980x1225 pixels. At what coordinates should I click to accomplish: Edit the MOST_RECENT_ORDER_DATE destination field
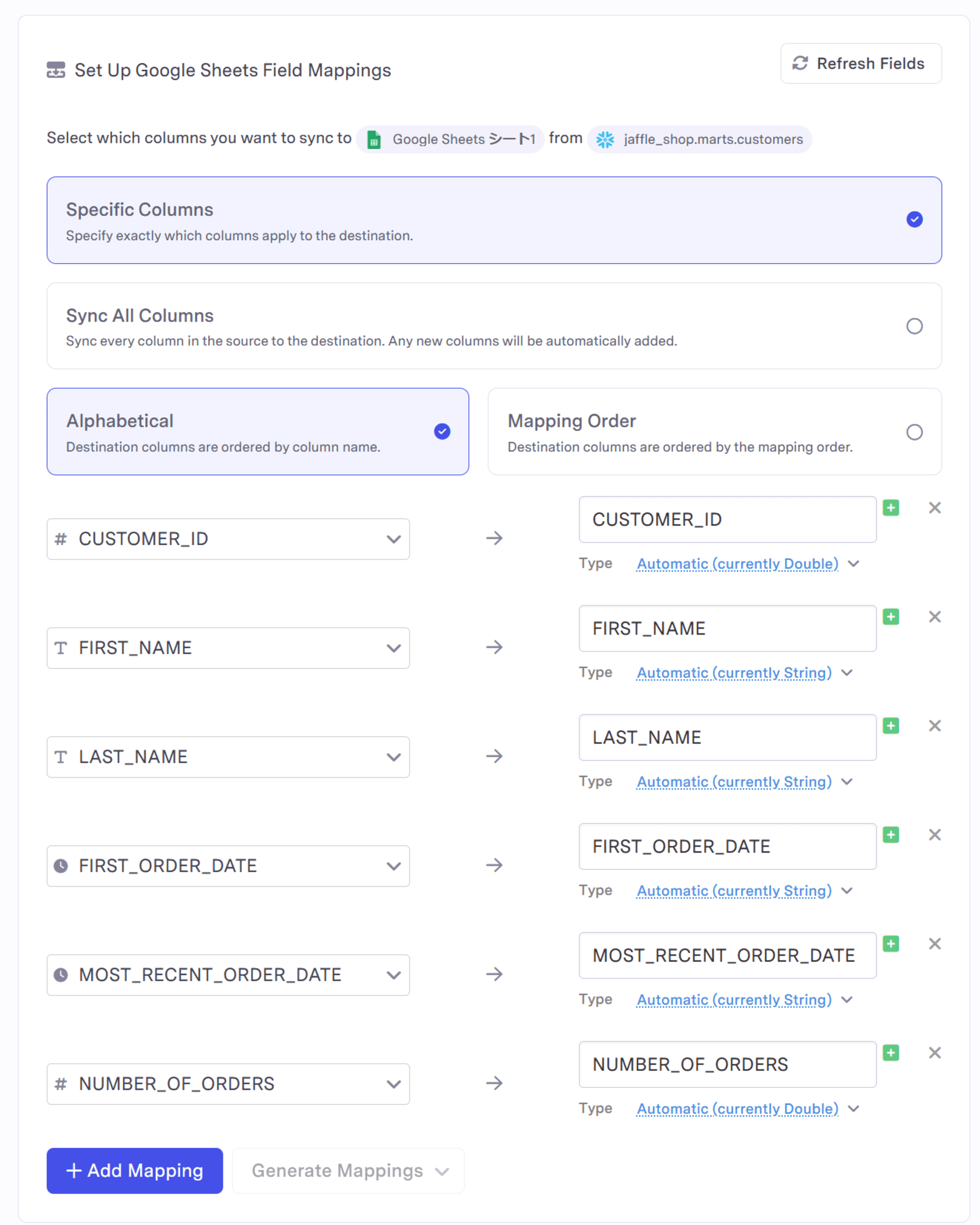(x=727, y=956)
